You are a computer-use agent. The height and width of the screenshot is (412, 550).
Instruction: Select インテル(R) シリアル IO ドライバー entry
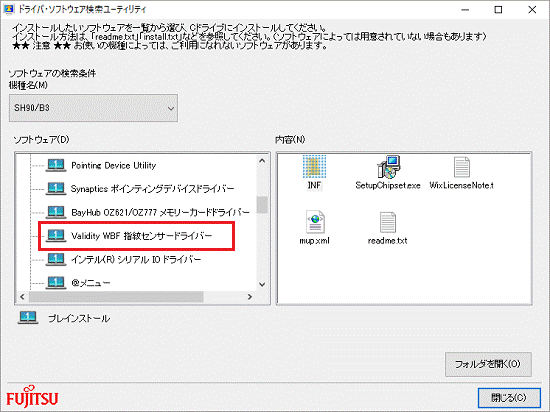pos(136,259)
